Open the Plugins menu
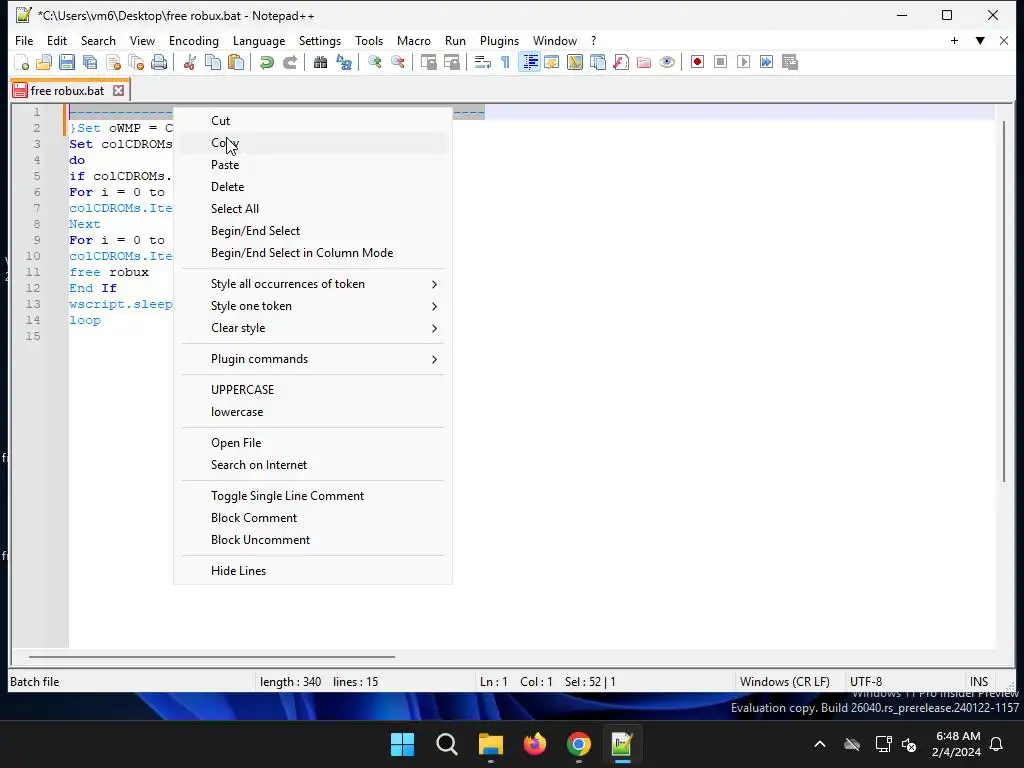 (x=499, y=40)
